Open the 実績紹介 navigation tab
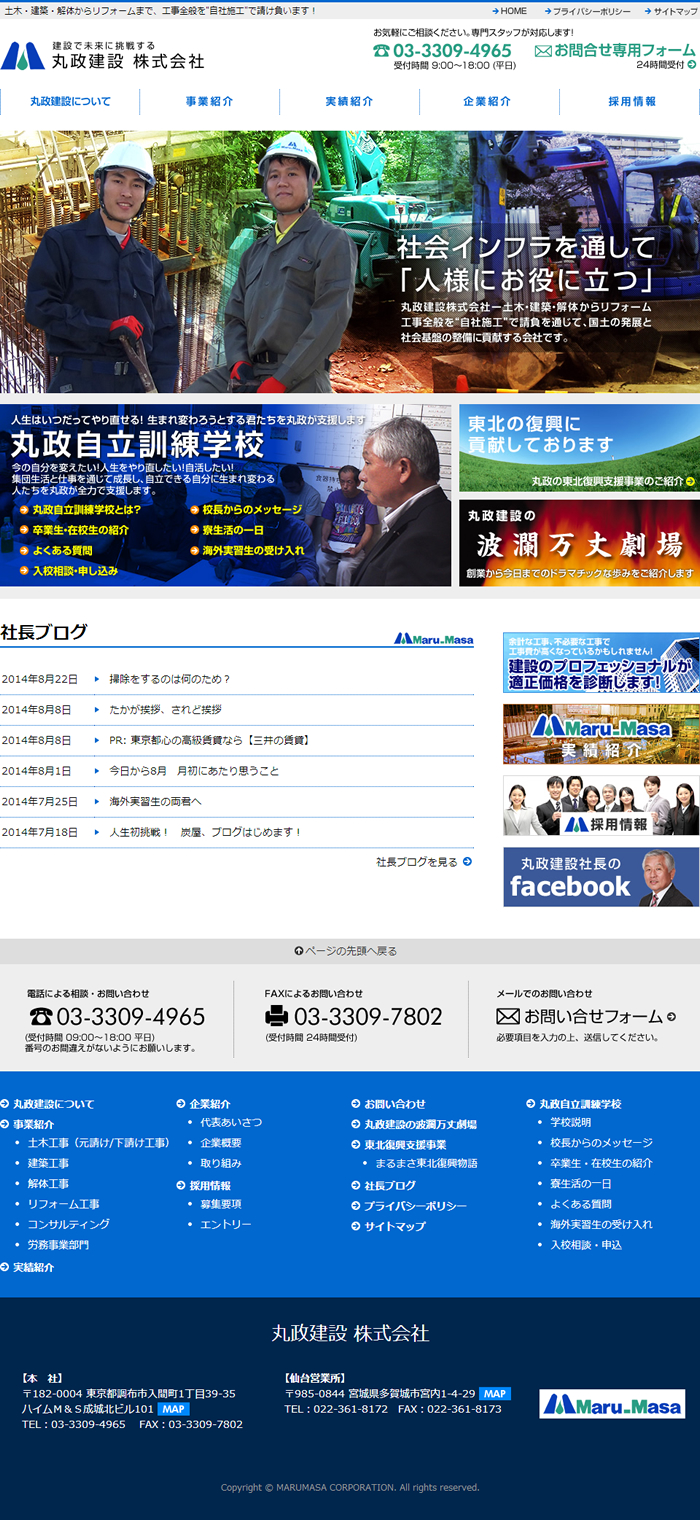700x1520 pixels. coord(349,102)
